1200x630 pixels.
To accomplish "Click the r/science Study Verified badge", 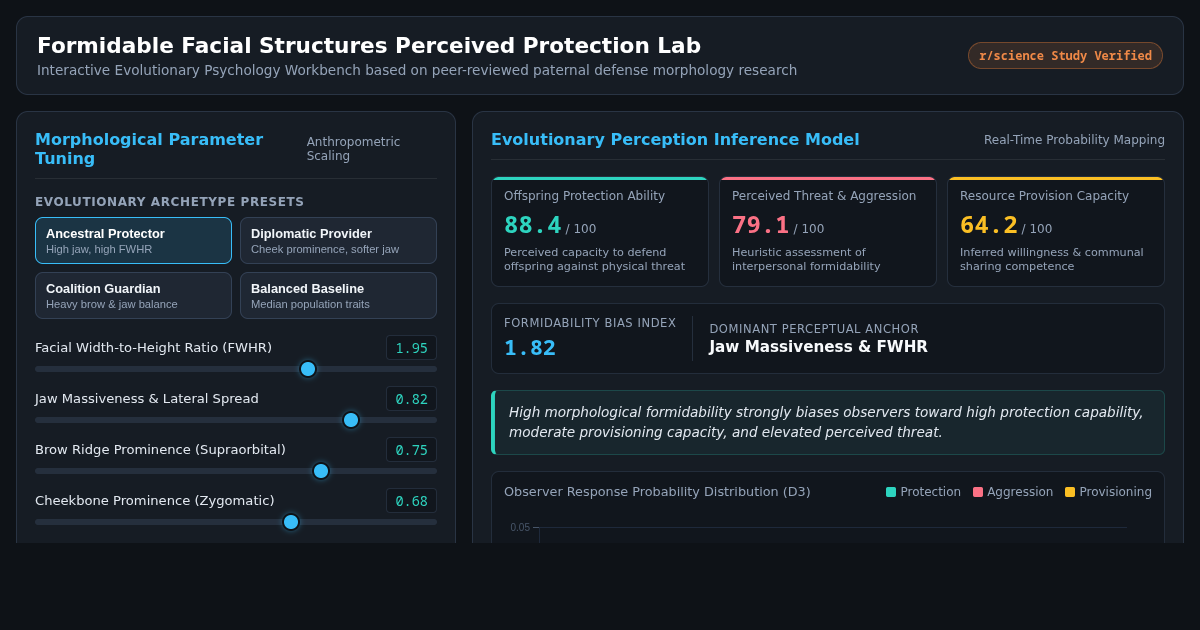I will [x=1065, y=56].
